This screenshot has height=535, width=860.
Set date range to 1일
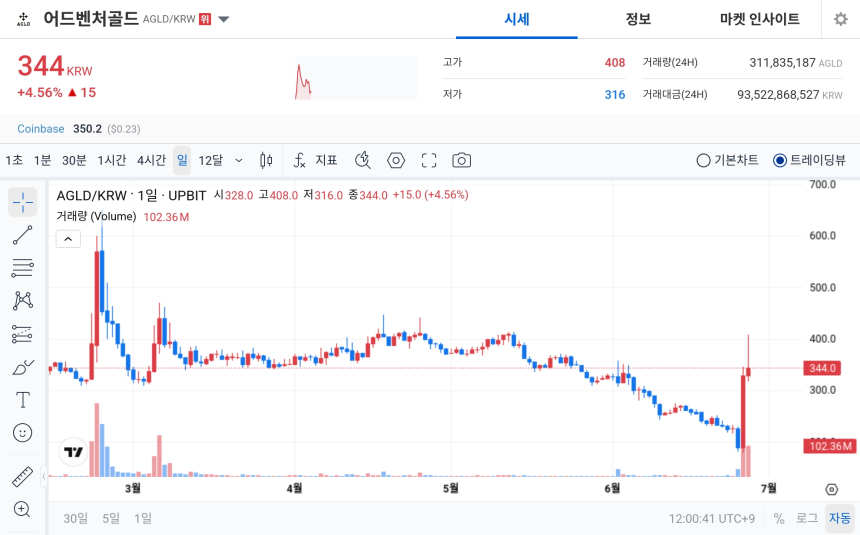(143, 519)
